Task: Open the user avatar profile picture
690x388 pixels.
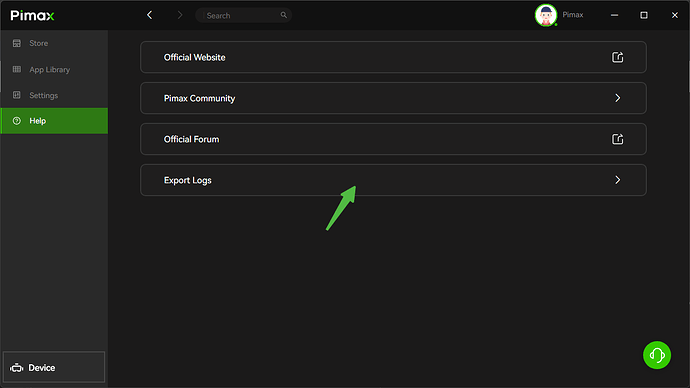Action: (546, 15)
